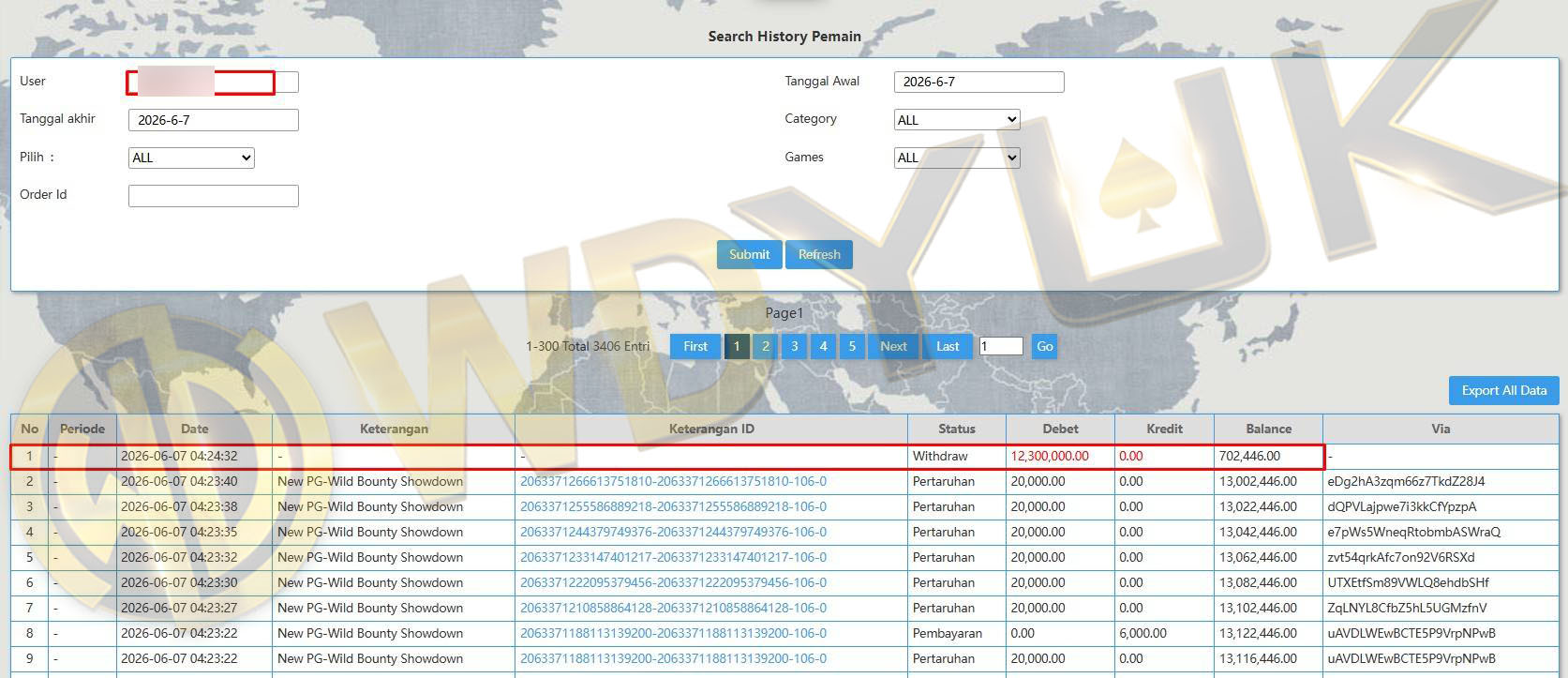This screenshot has width=1568, height=678.
Task: Click the Next page button
Action: point(893,346)
